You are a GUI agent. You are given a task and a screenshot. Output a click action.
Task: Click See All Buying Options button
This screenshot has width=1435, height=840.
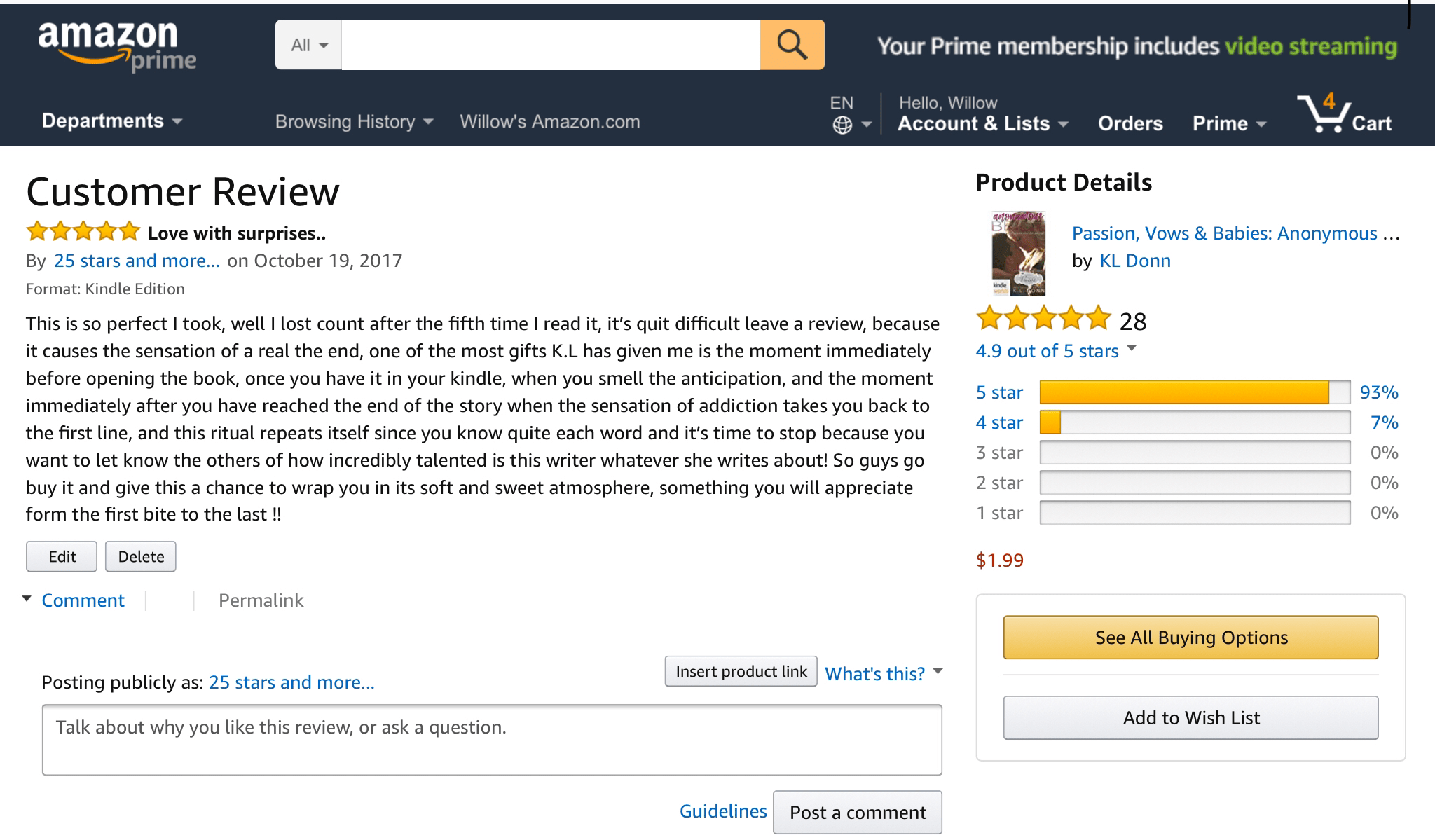(x=1190, y=638)
